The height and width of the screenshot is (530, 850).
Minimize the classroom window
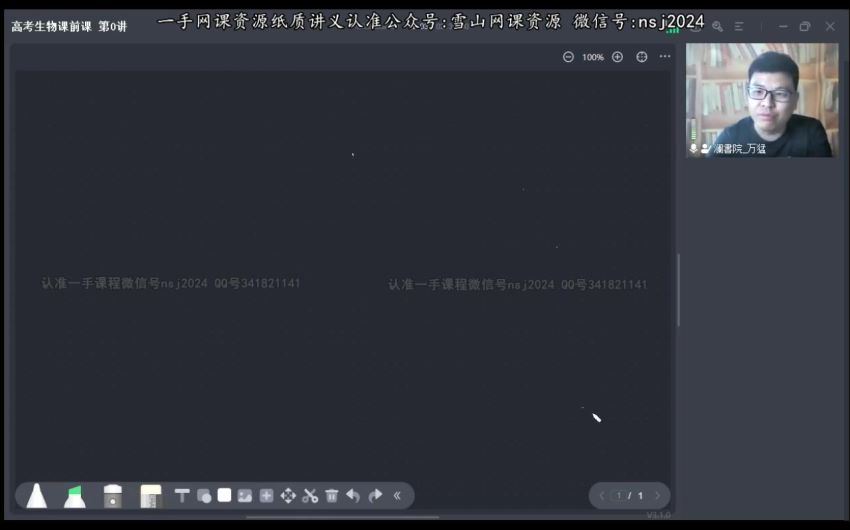[x=783, y=26]
